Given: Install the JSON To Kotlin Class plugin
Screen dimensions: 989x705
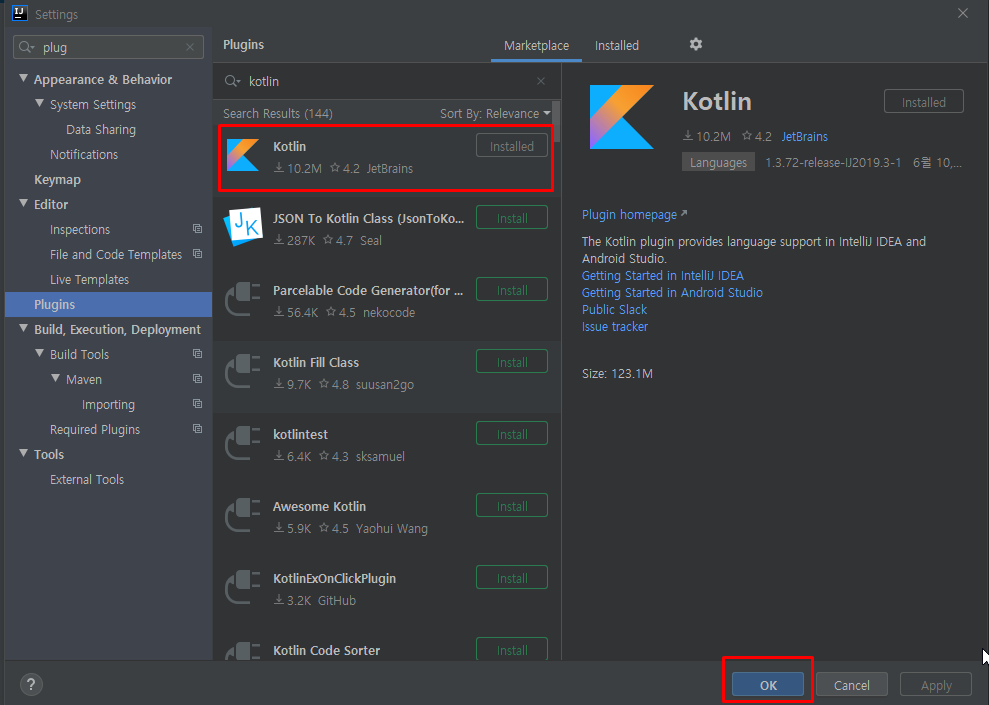Looking at the screenshot, I should point(512,218).
